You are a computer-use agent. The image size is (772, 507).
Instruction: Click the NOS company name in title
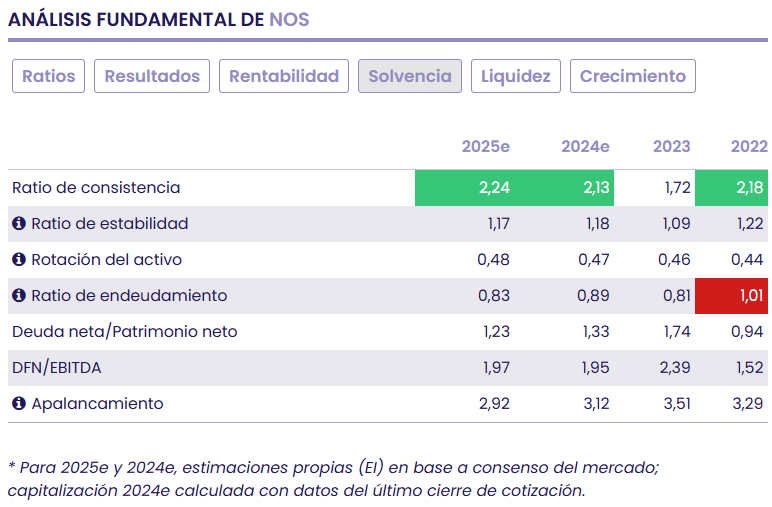tap(289, 20)
